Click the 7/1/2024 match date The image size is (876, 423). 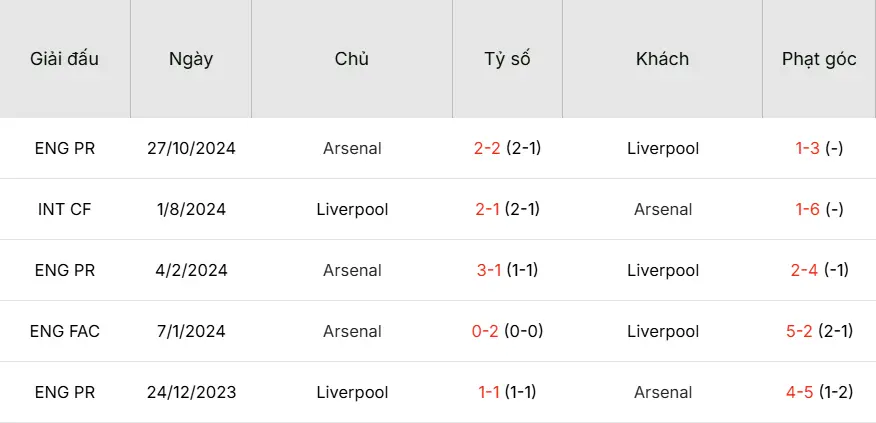tap(191, 331)
